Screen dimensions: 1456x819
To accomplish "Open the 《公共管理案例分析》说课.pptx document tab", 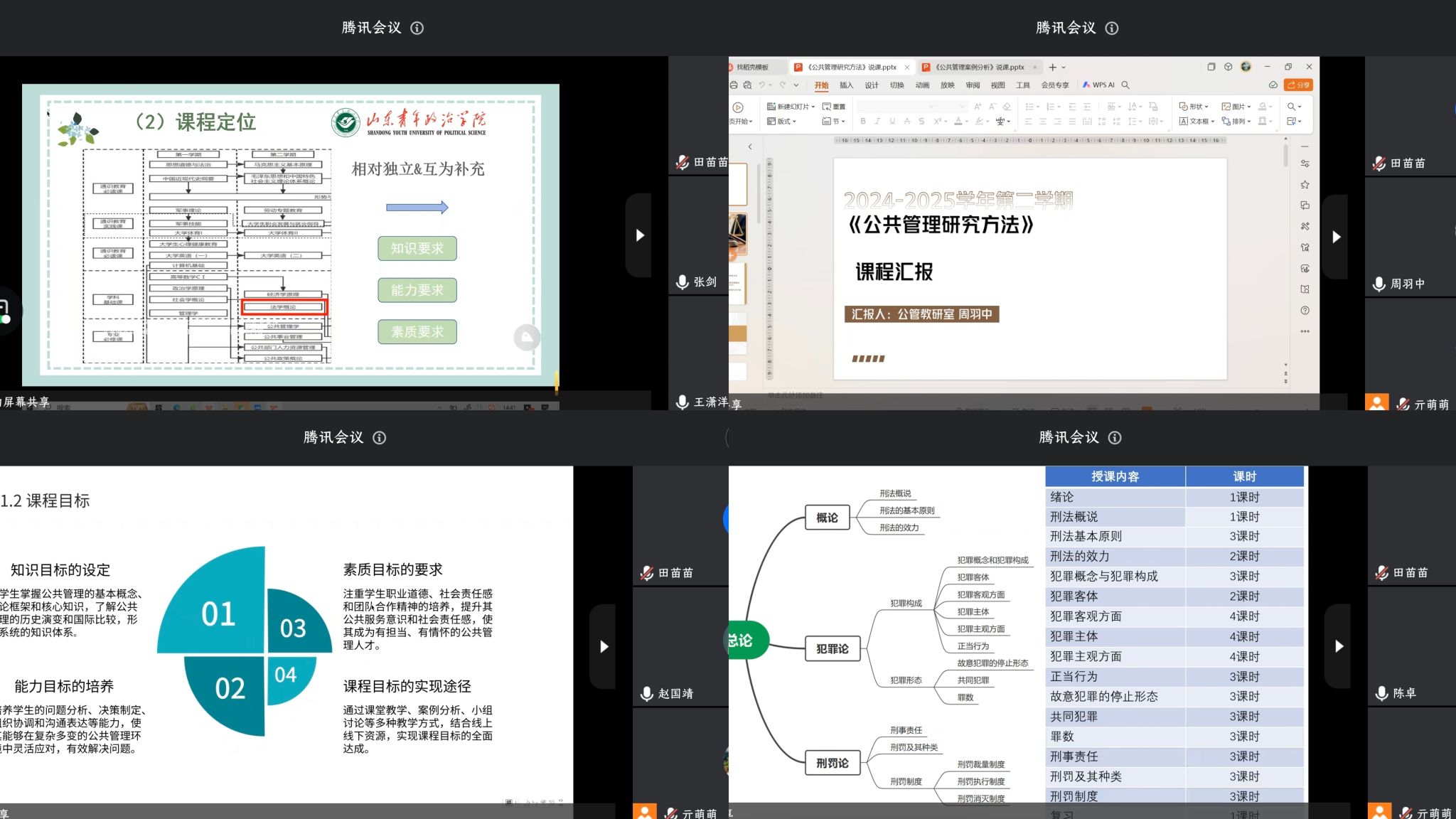I will (x=979, y=68).
